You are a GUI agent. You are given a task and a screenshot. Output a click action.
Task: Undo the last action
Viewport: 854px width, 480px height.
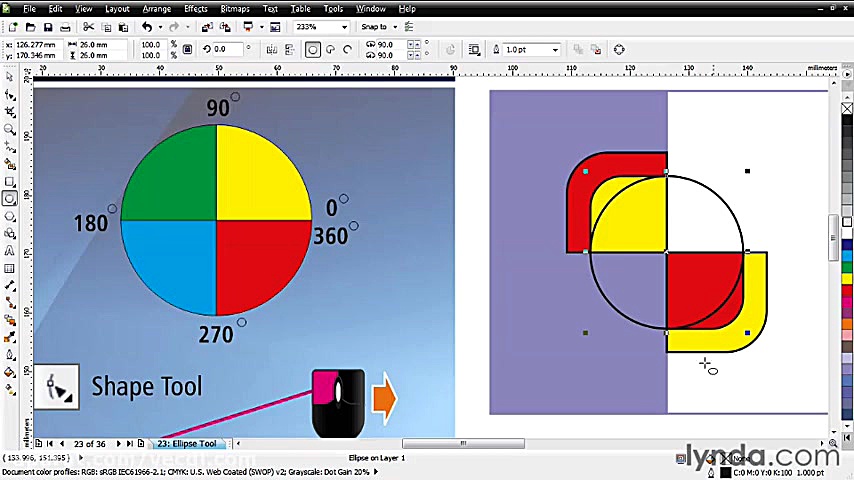(147, 27)
